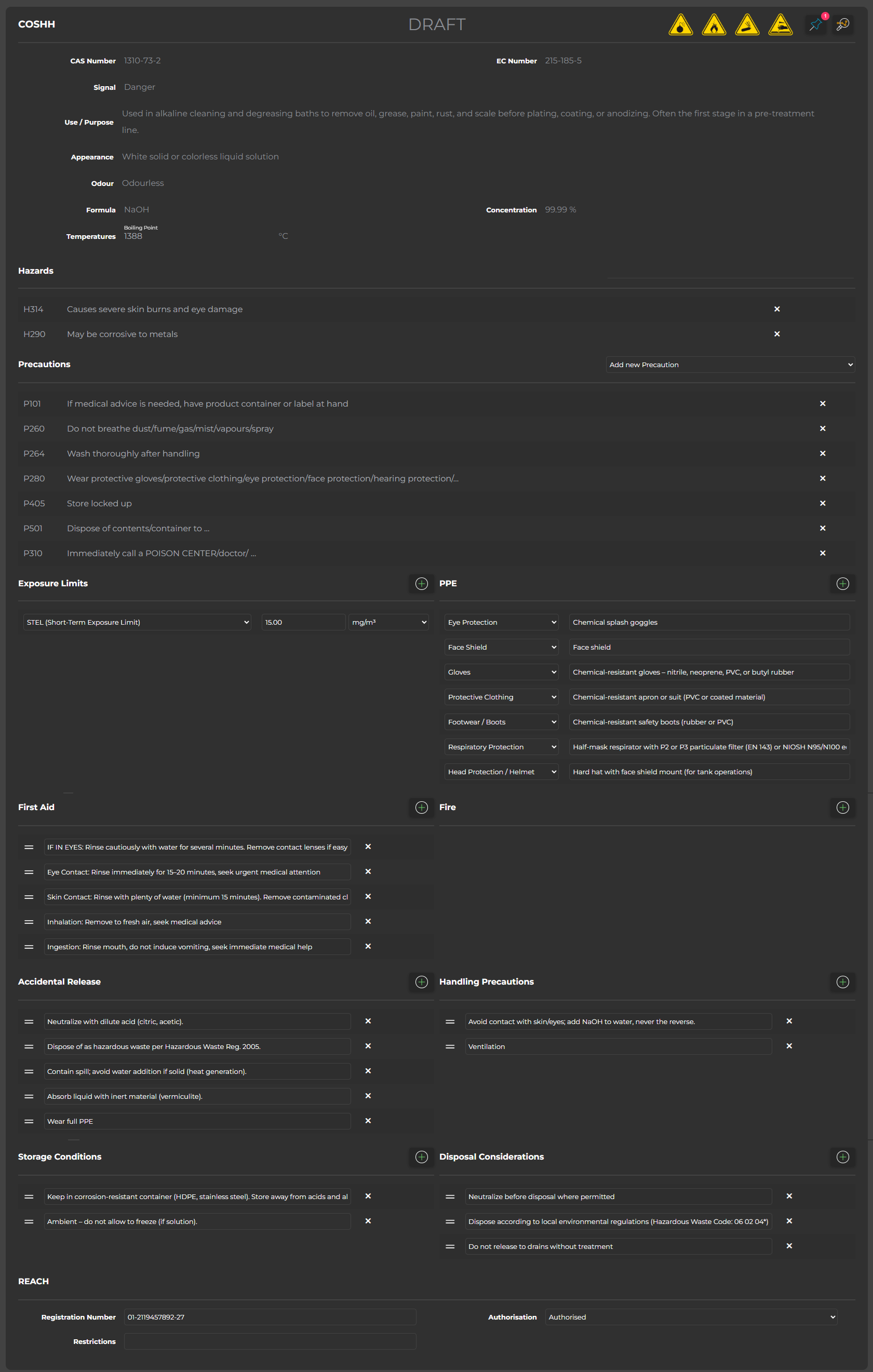Open the Respiratory Protection PPE dropdown
The width and height of the screenshot is (873, 1372).
pos(502,747)
